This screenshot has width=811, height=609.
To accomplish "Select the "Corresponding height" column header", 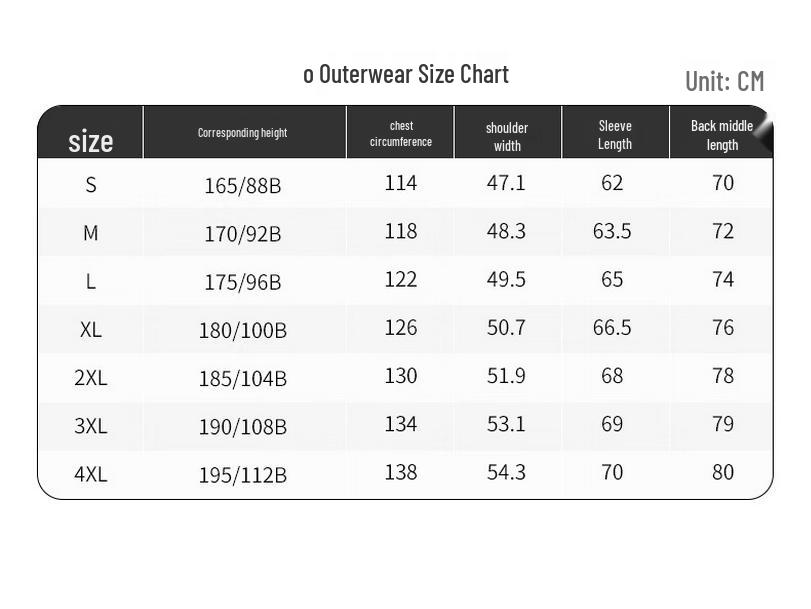I will [x=242, y=133].
